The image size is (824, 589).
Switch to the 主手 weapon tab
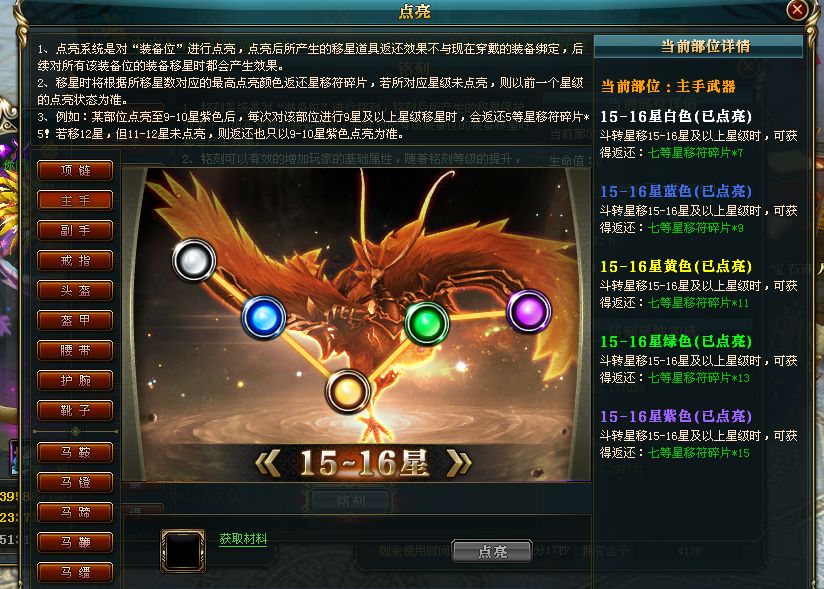click(75, 200)
